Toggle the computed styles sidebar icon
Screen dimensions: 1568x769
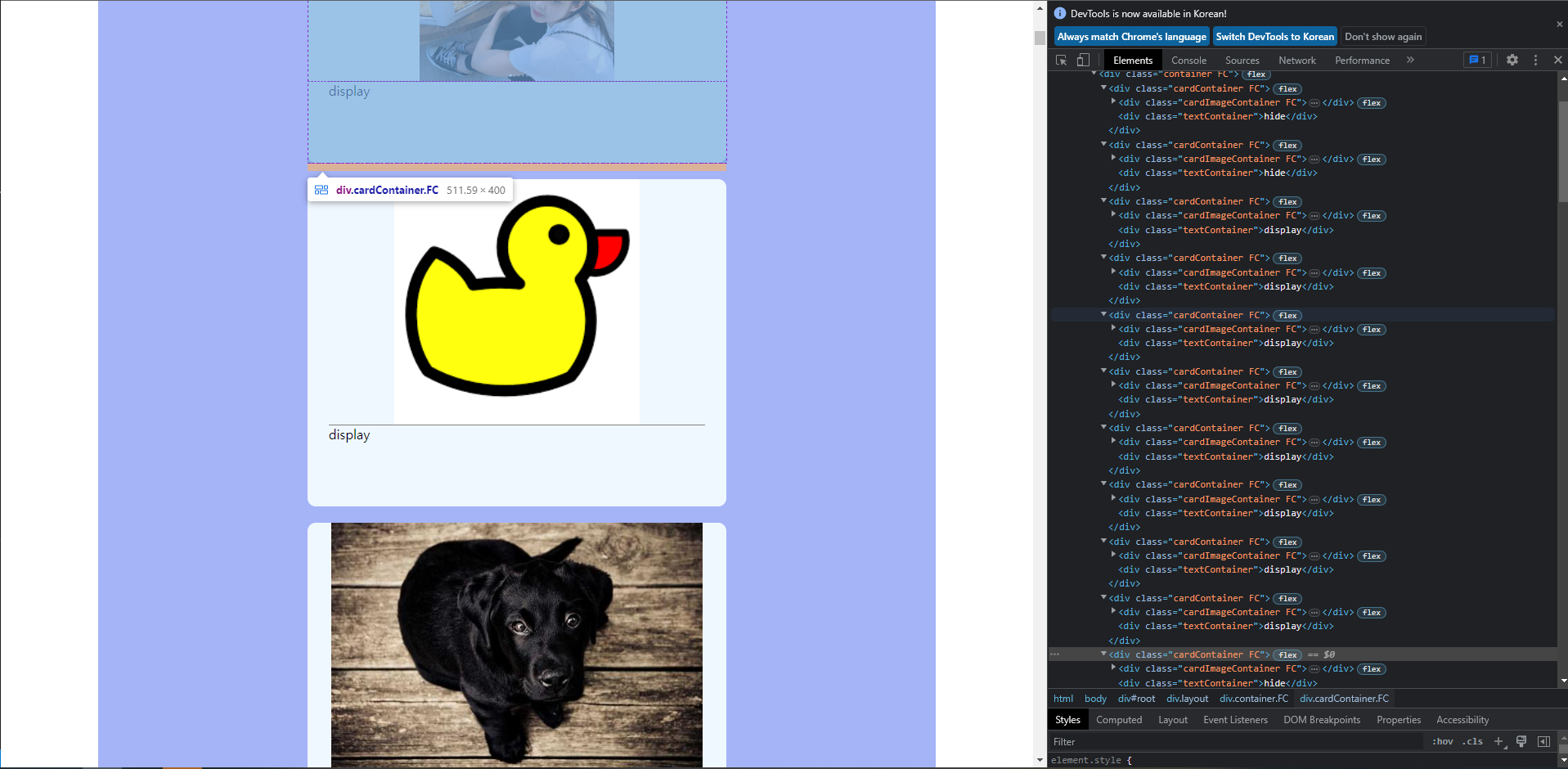click(x=1543, y=741)
